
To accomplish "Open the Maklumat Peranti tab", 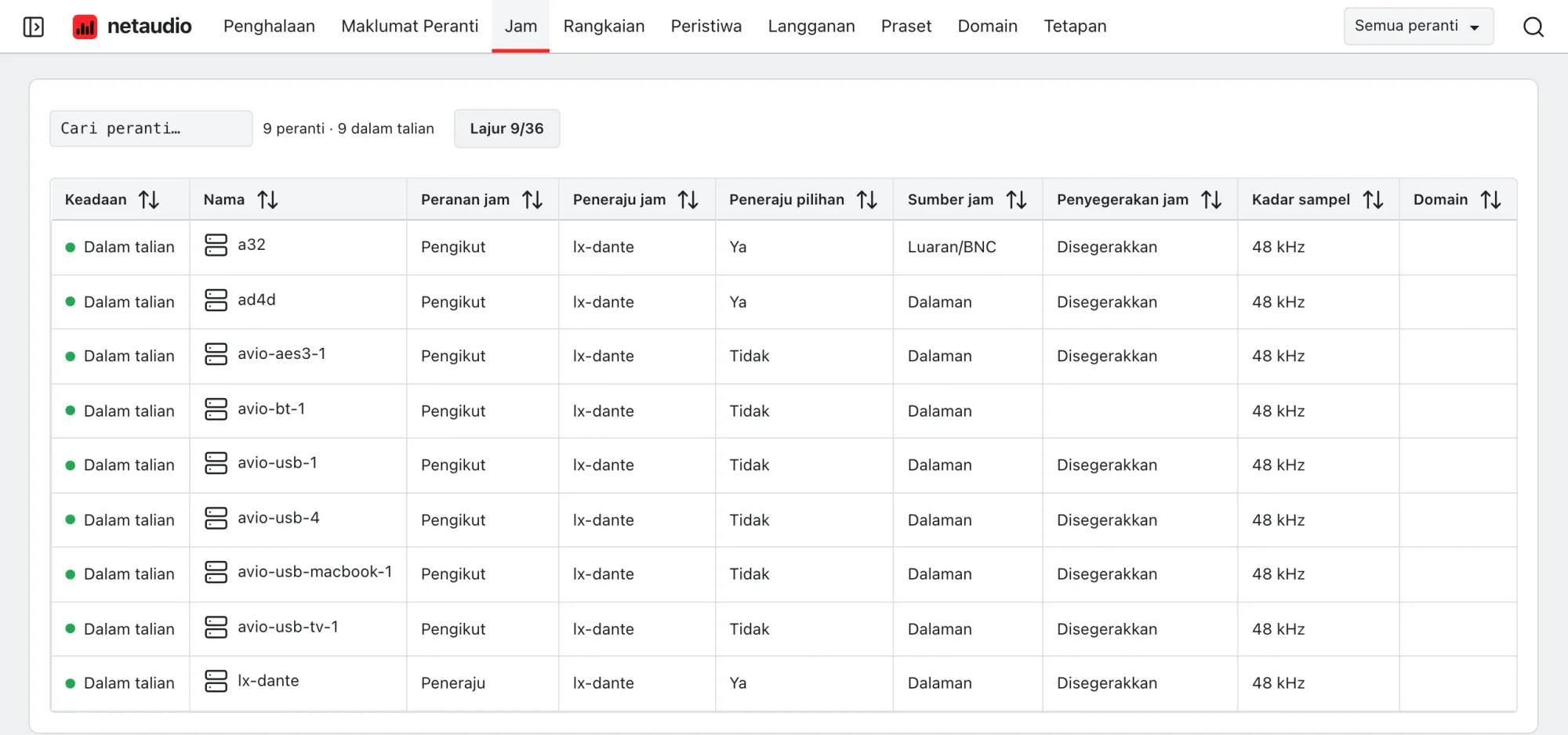I will click(x=409, y=27).
